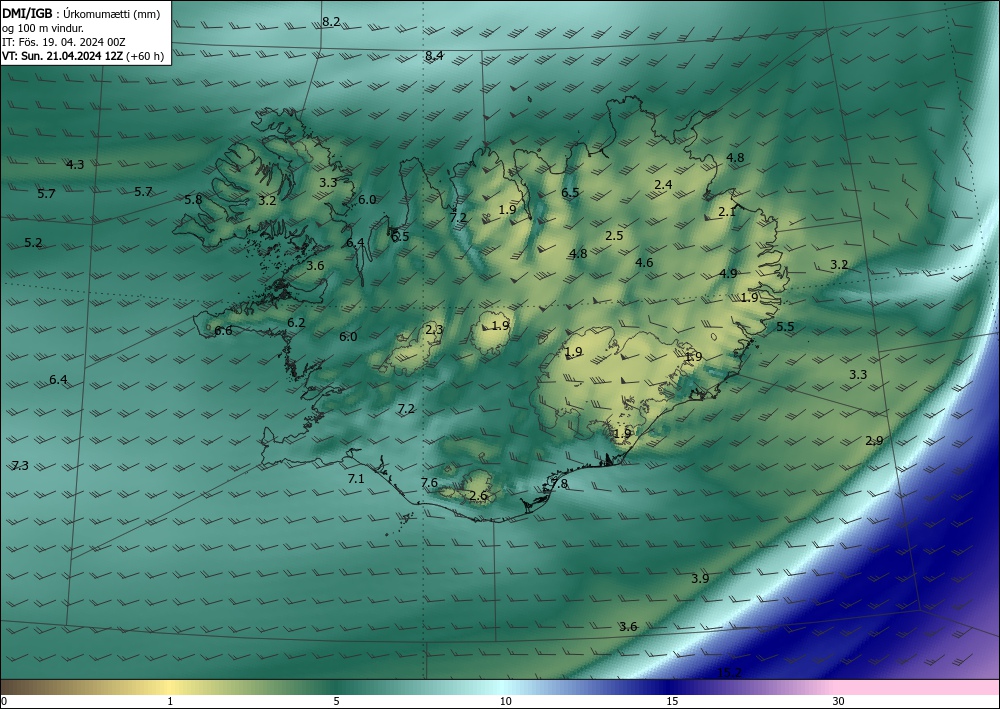Click the 5.2 value label
The width and height of the screenshot is (1000, 709).
(x=33, y=243)
